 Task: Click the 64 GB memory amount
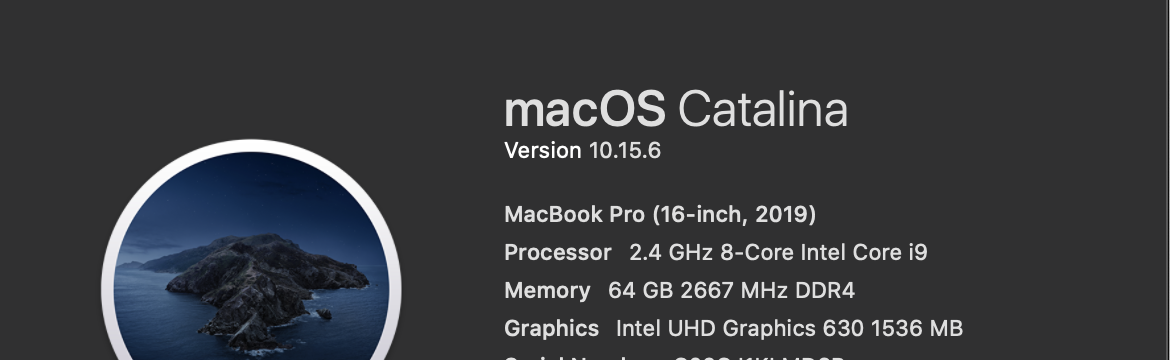pos(640,291)
